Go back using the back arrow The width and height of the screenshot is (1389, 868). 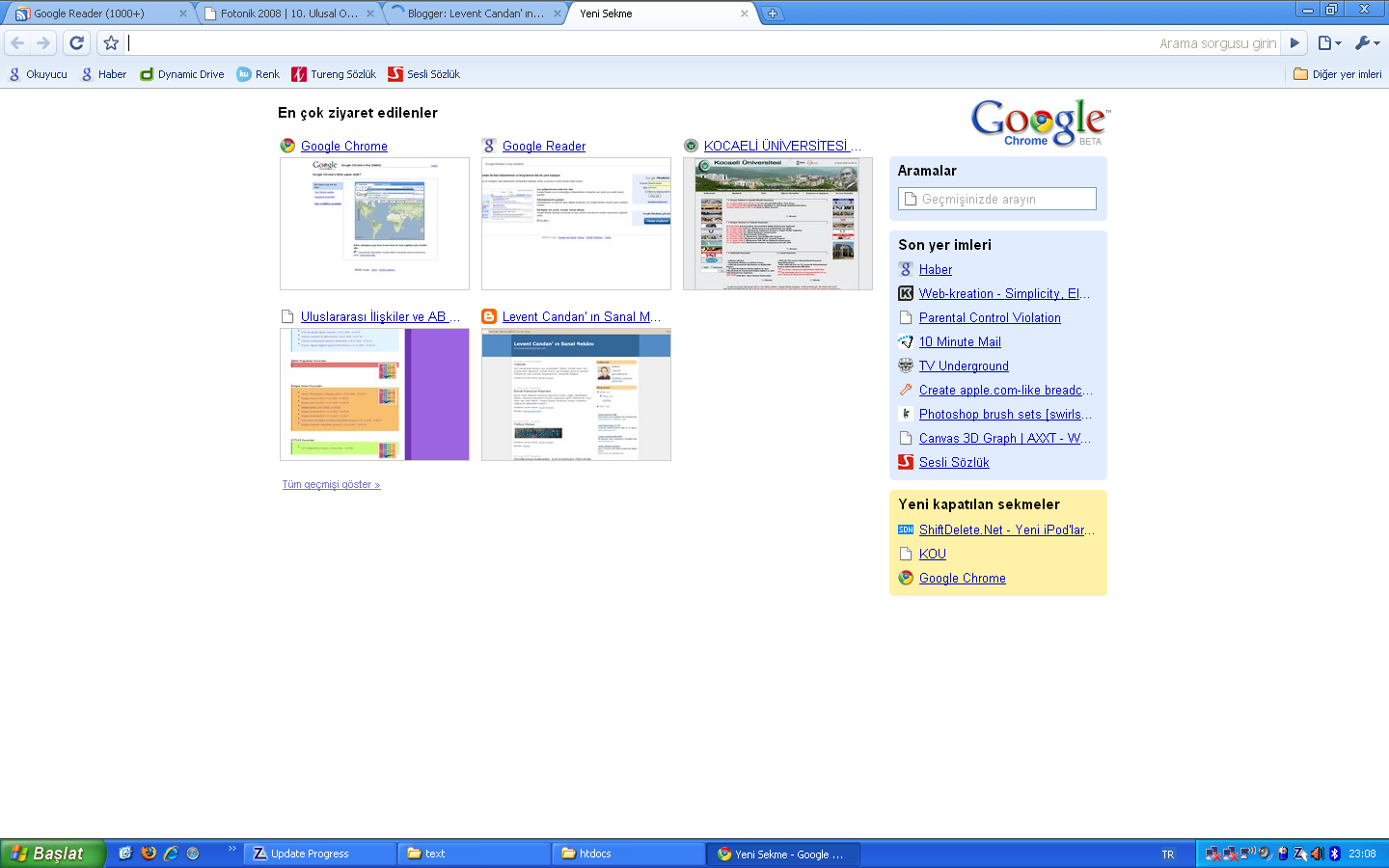coord(17,42)
